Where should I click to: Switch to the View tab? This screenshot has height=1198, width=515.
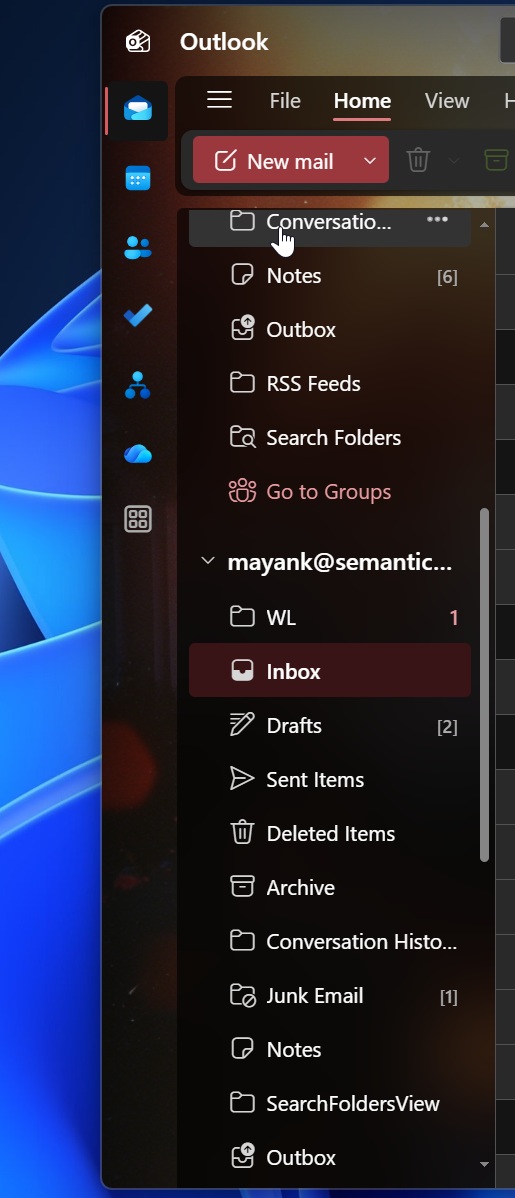447,101
